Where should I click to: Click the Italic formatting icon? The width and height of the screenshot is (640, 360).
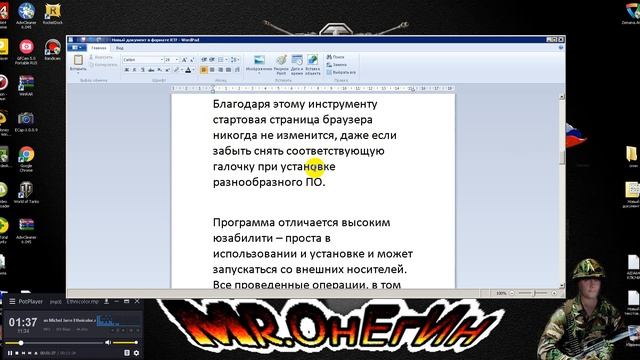point(135,70)
